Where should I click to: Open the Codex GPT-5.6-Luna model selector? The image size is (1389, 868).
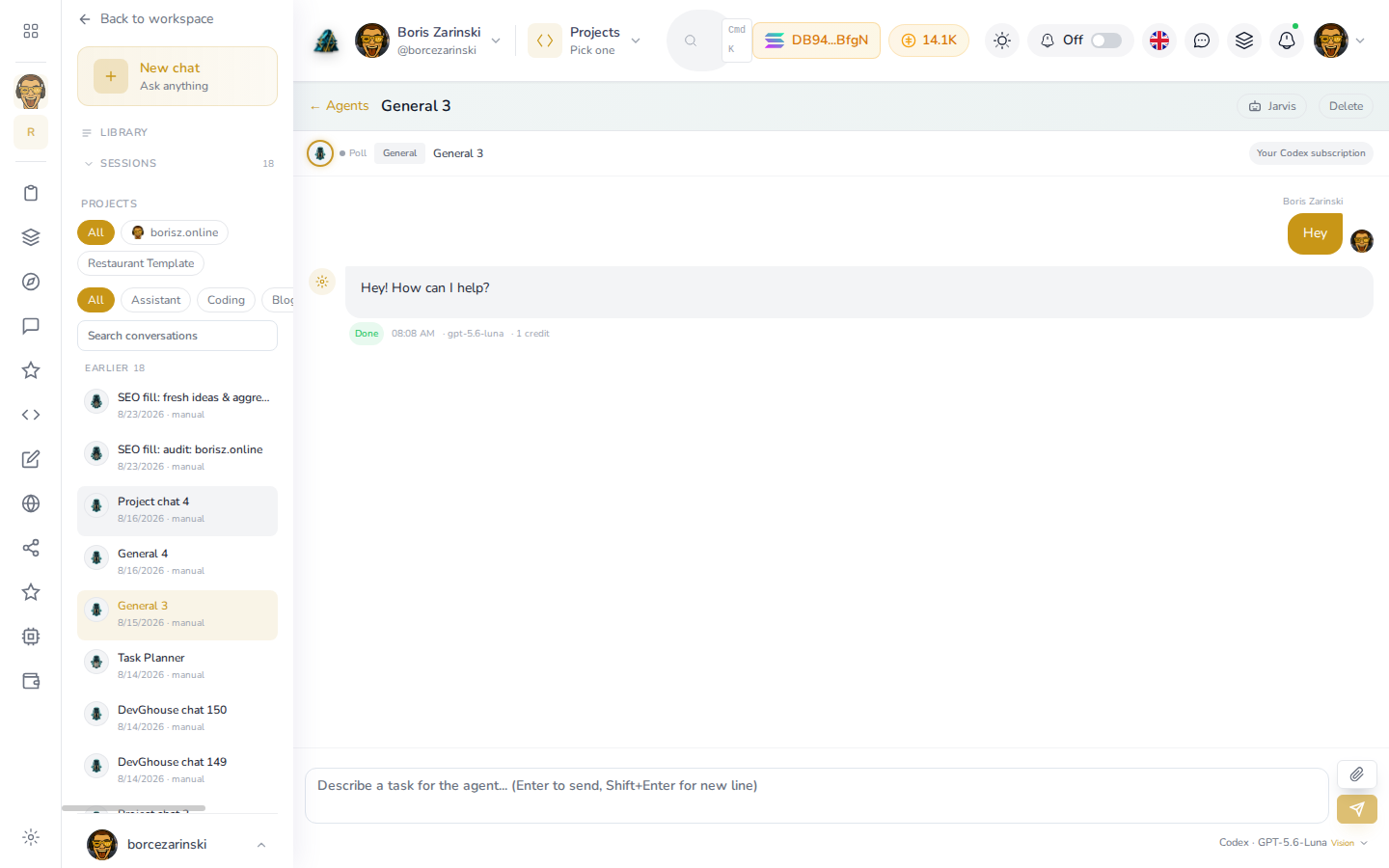coord(1293,842)
